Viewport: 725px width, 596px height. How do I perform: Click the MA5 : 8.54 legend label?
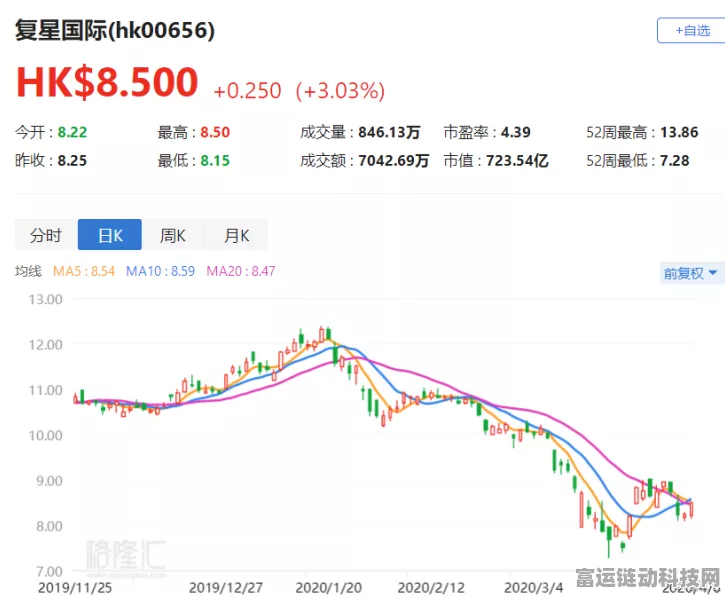pos(84,271)
